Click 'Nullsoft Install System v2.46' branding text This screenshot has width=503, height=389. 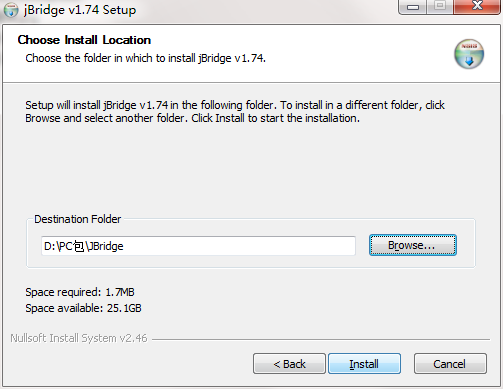[79, 338]
